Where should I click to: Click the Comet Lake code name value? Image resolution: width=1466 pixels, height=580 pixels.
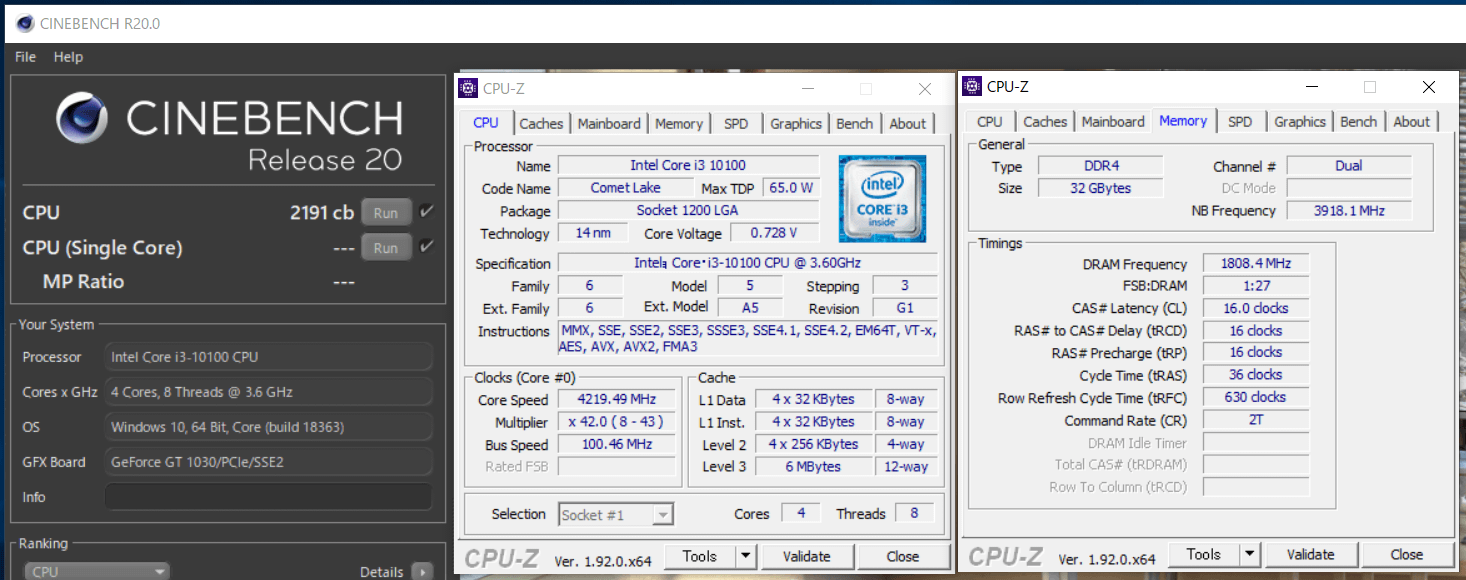pos(625,188)
